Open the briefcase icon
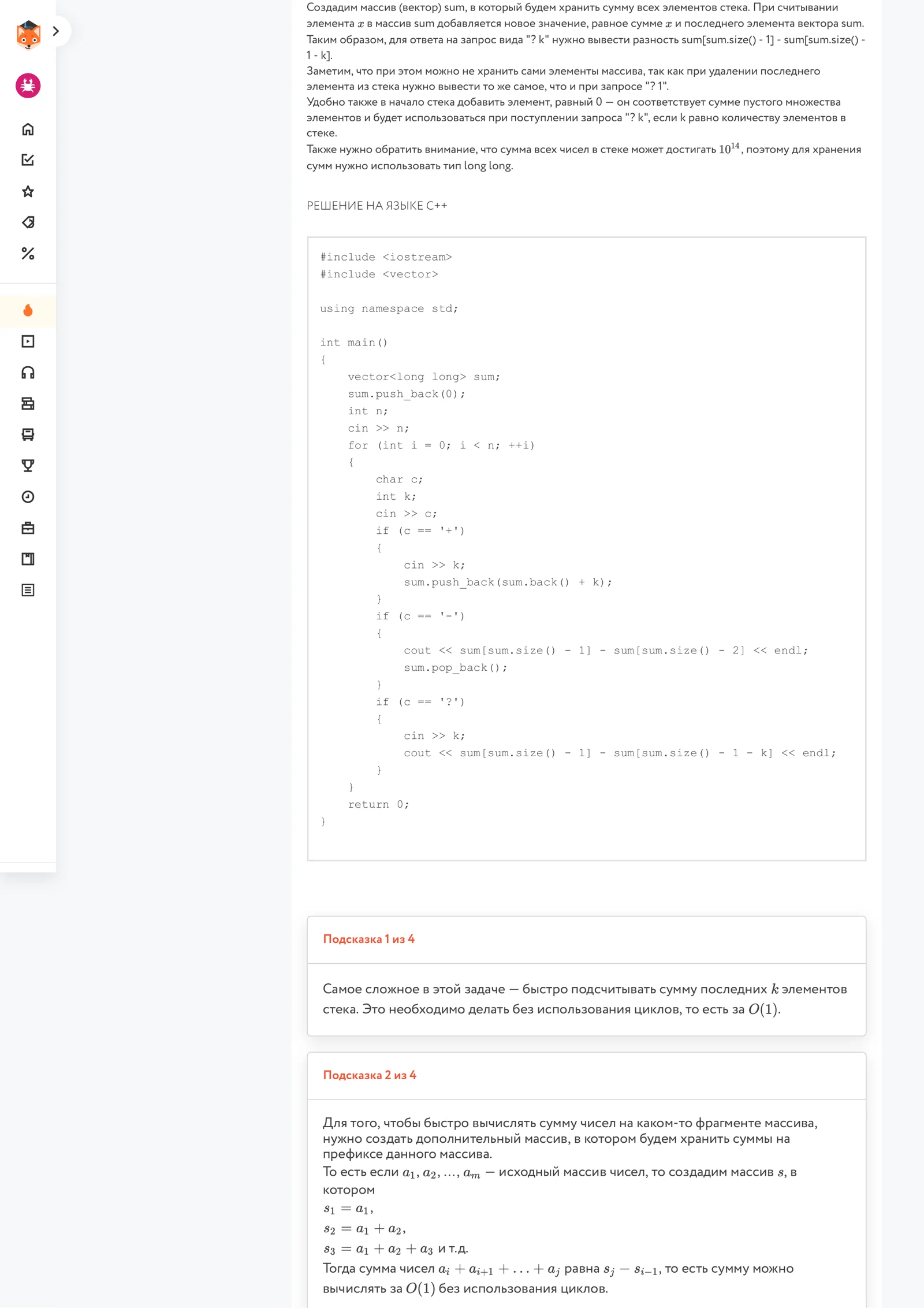 click(x=28, y=528)
